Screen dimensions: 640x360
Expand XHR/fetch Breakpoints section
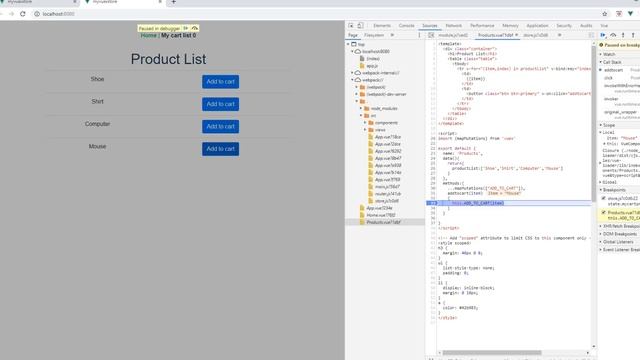(620, 226)
